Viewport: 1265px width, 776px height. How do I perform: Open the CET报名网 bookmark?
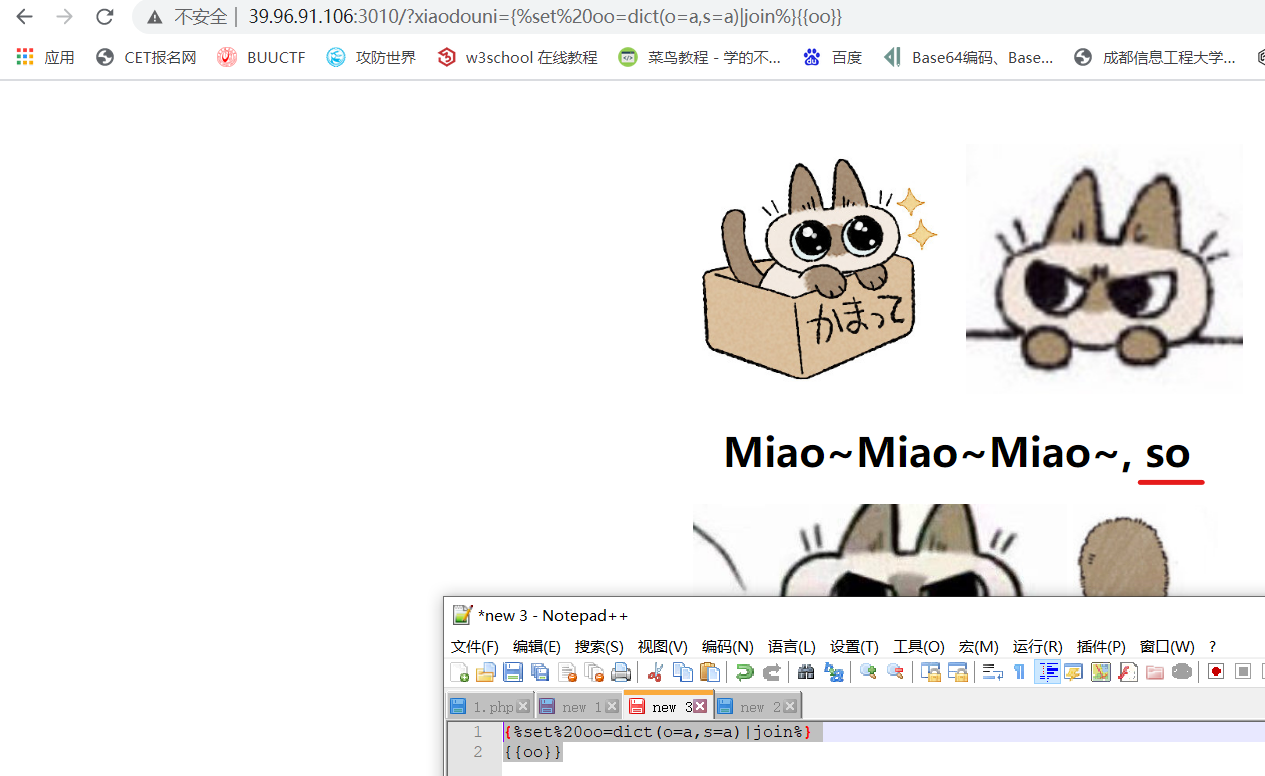[x=146, y=57]
